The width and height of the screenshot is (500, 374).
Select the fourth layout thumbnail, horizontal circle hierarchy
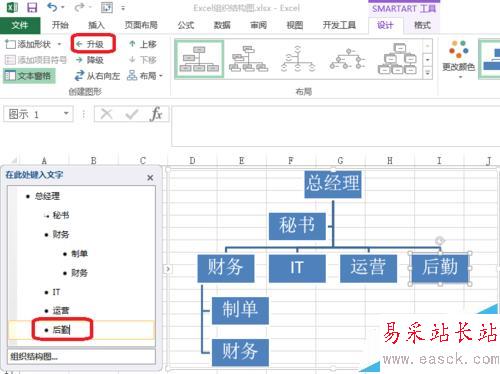(347, 59)
